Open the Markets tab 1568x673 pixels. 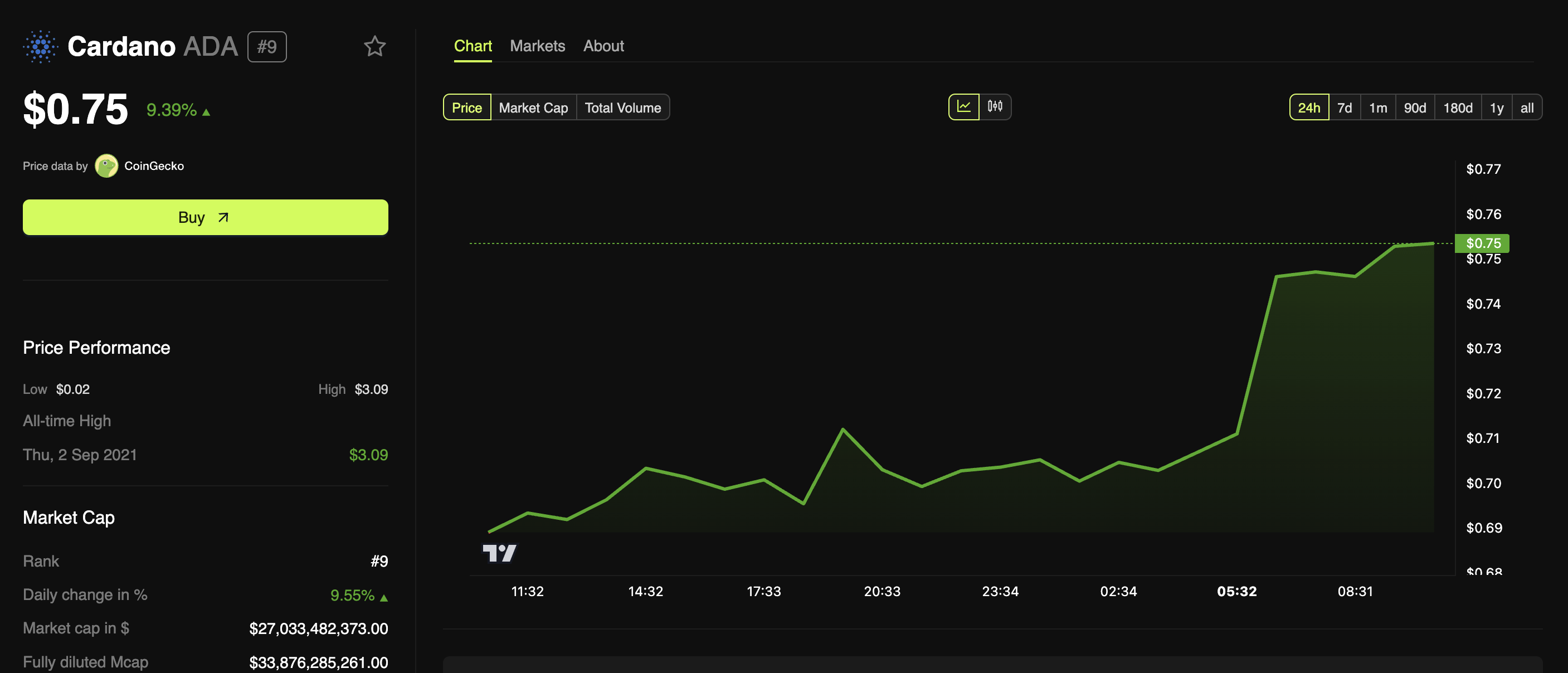pos(537,46)
